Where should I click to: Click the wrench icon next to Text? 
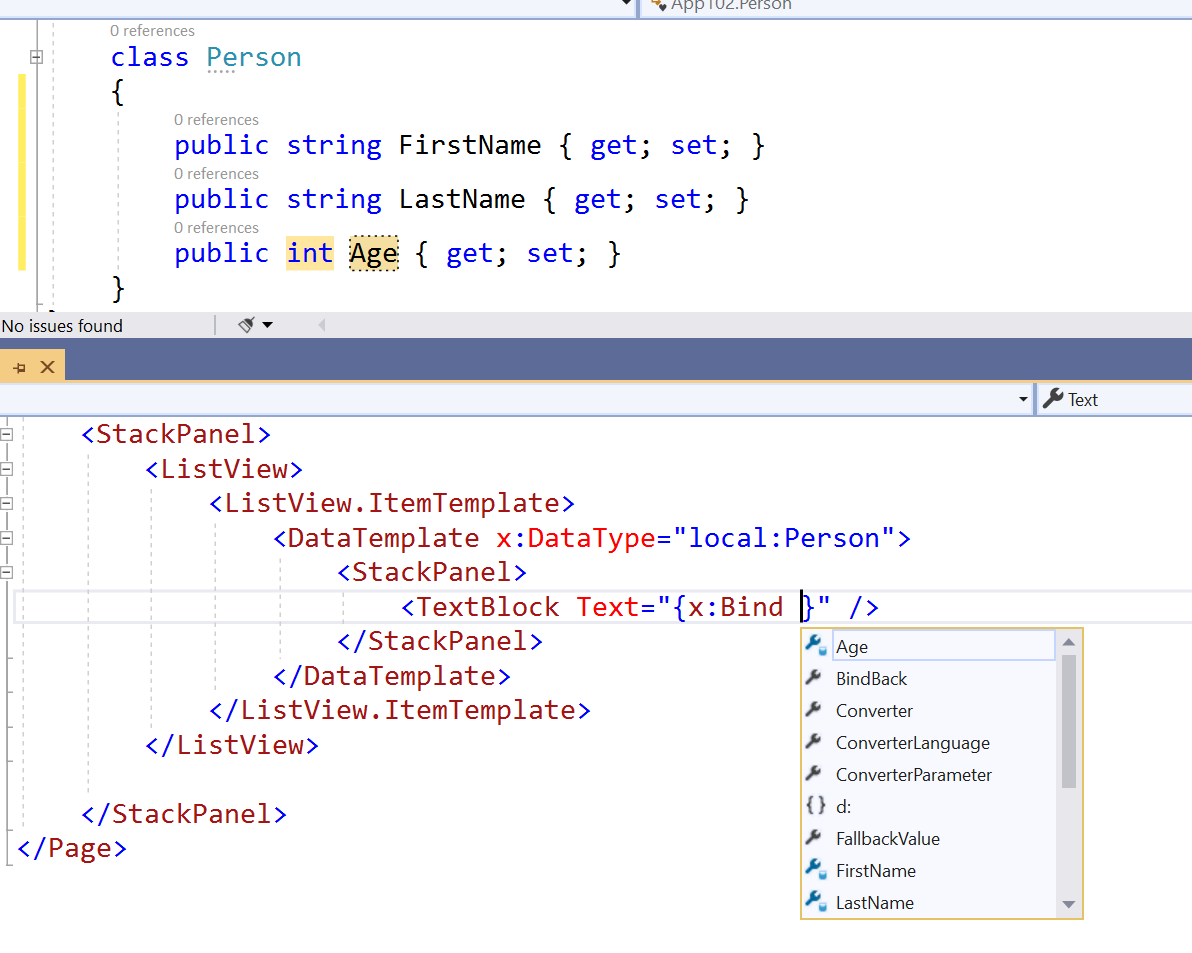point(1055,399)
